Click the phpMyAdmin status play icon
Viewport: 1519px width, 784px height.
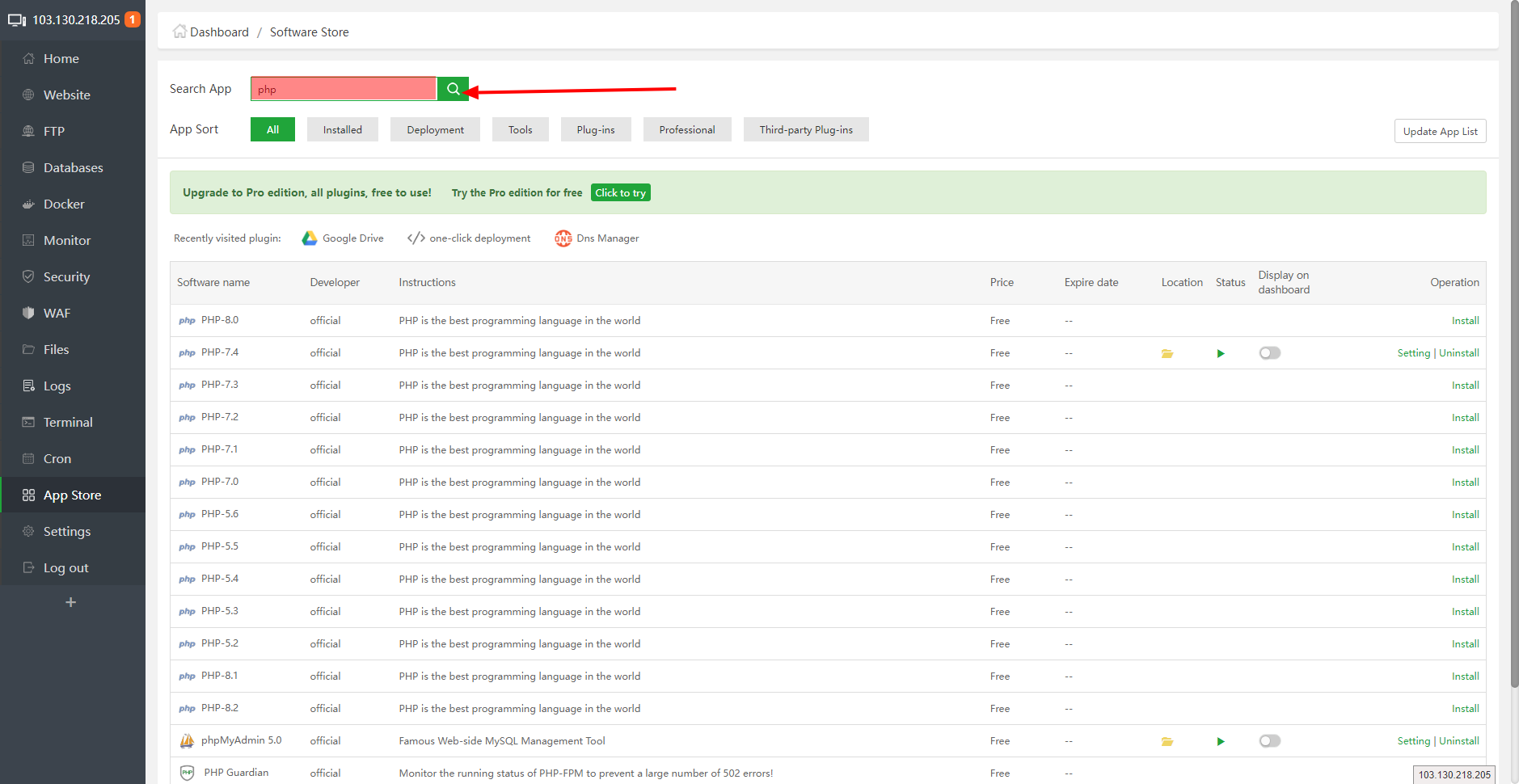[1221, 741]
